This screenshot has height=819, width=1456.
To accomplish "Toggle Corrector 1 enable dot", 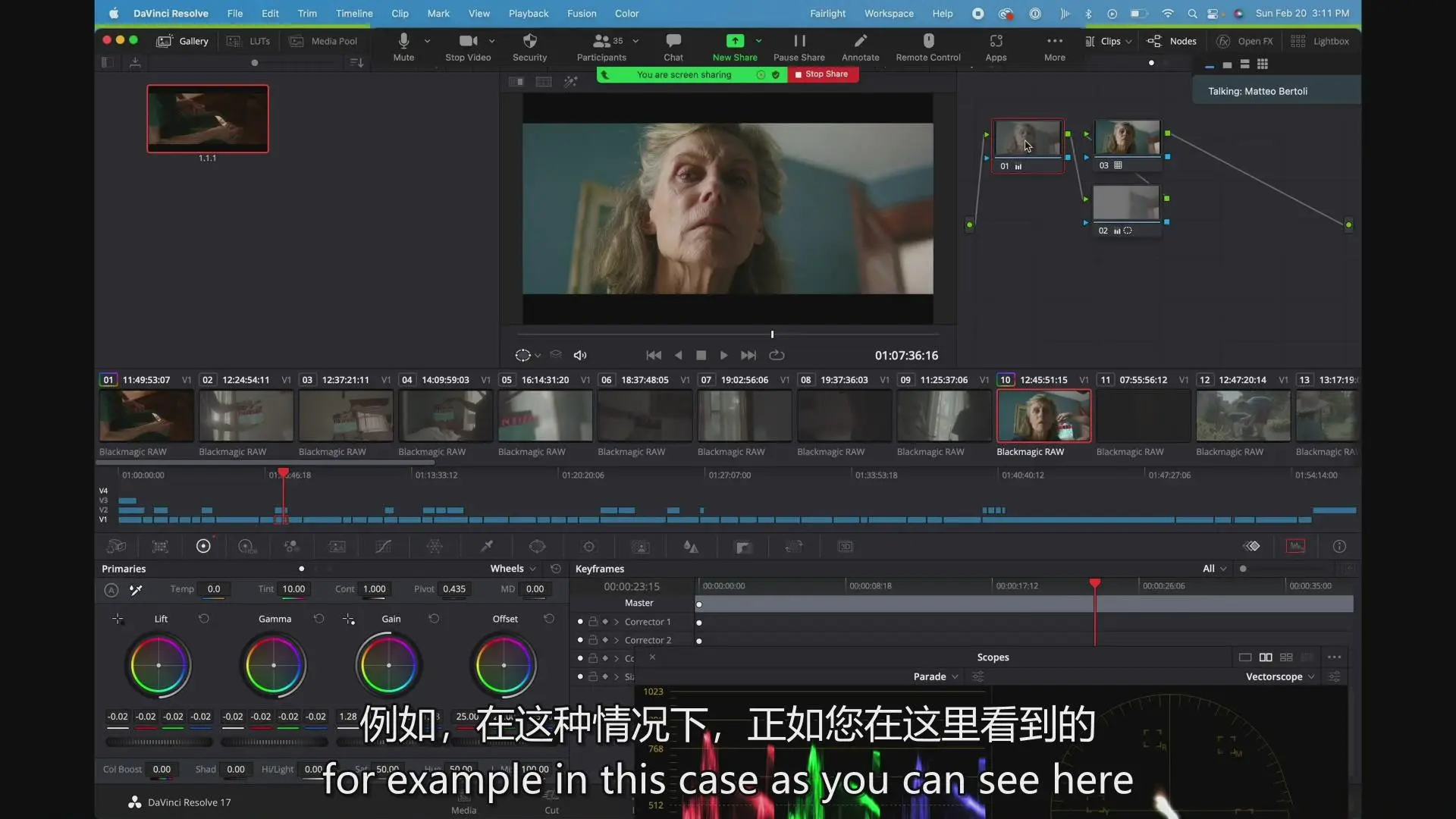I will click(x=580, y=622).
